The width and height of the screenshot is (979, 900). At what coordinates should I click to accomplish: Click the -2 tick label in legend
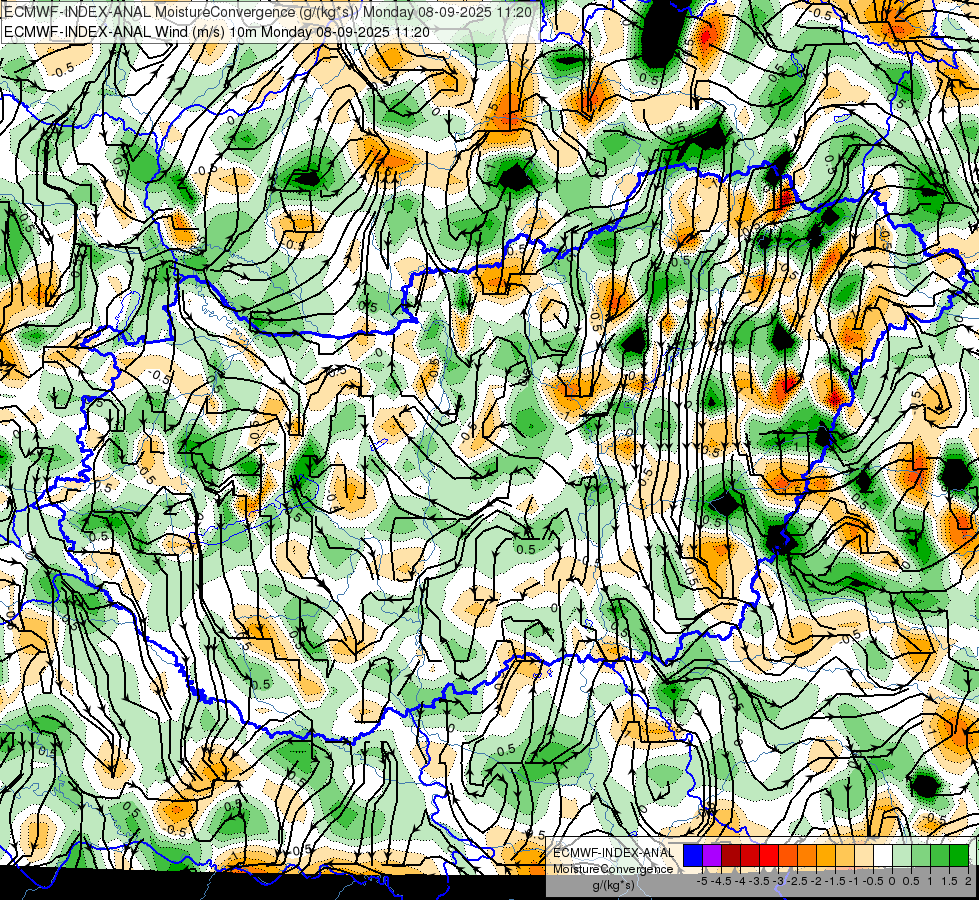click(x=816, y=881)
